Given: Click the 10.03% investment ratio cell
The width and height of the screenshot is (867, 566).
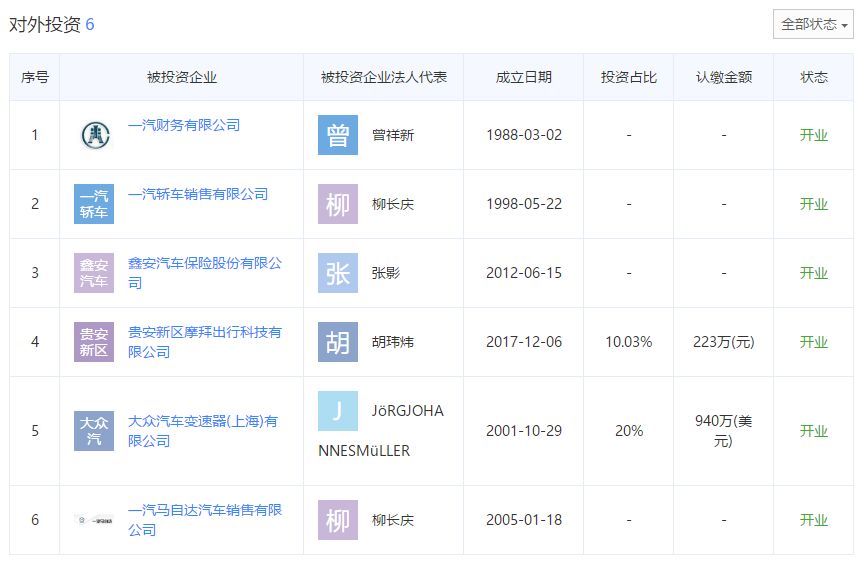Looking at the screenshot, I should [x=629, y=342].
